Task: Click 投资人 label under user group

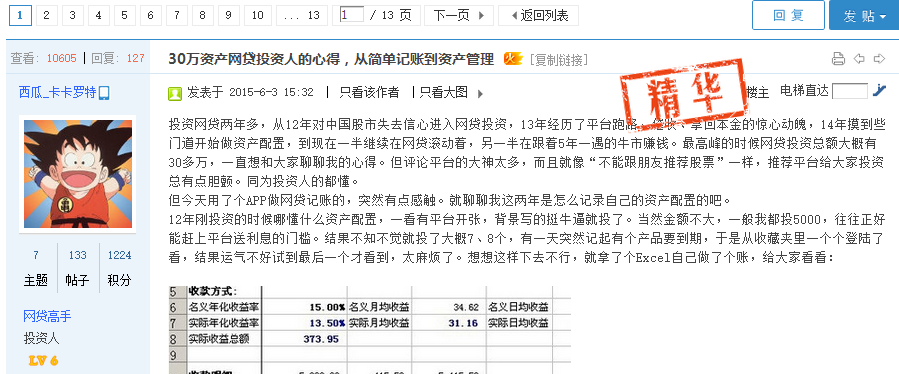Action: pos(41,338)
